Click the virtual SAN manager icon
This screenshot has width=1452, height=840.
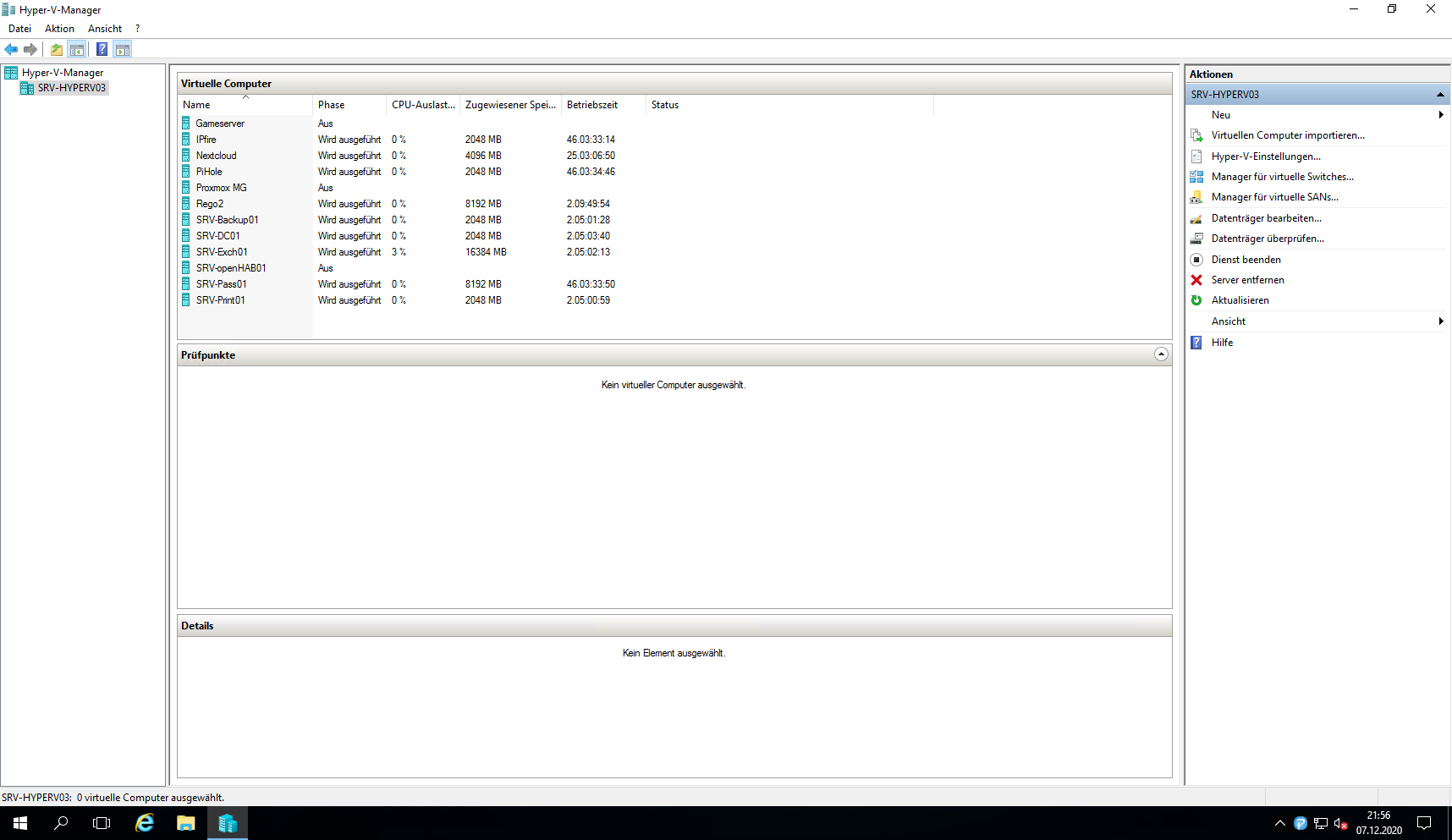pyautogui.click(x=1196, y=197)
